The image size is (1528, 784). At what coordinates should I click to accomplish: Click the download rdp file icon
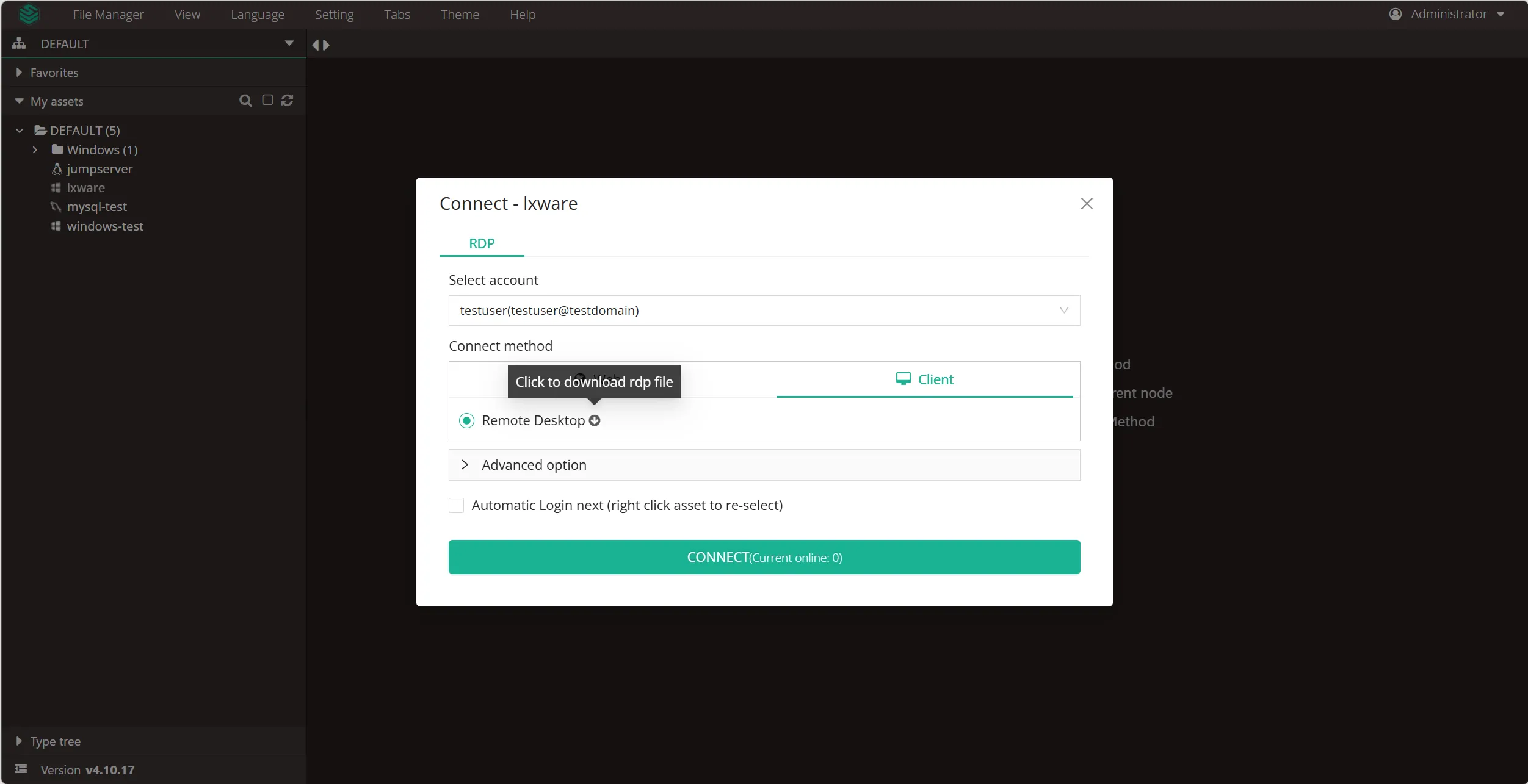[x=595, y=420]
